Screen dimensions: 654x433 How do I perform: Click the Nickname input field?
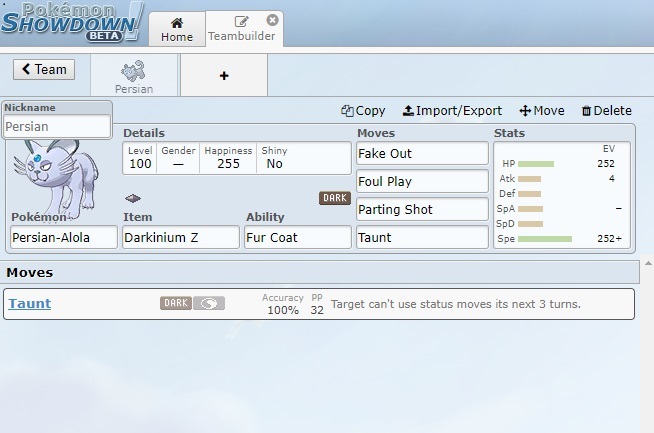click(x=57, y=127)
